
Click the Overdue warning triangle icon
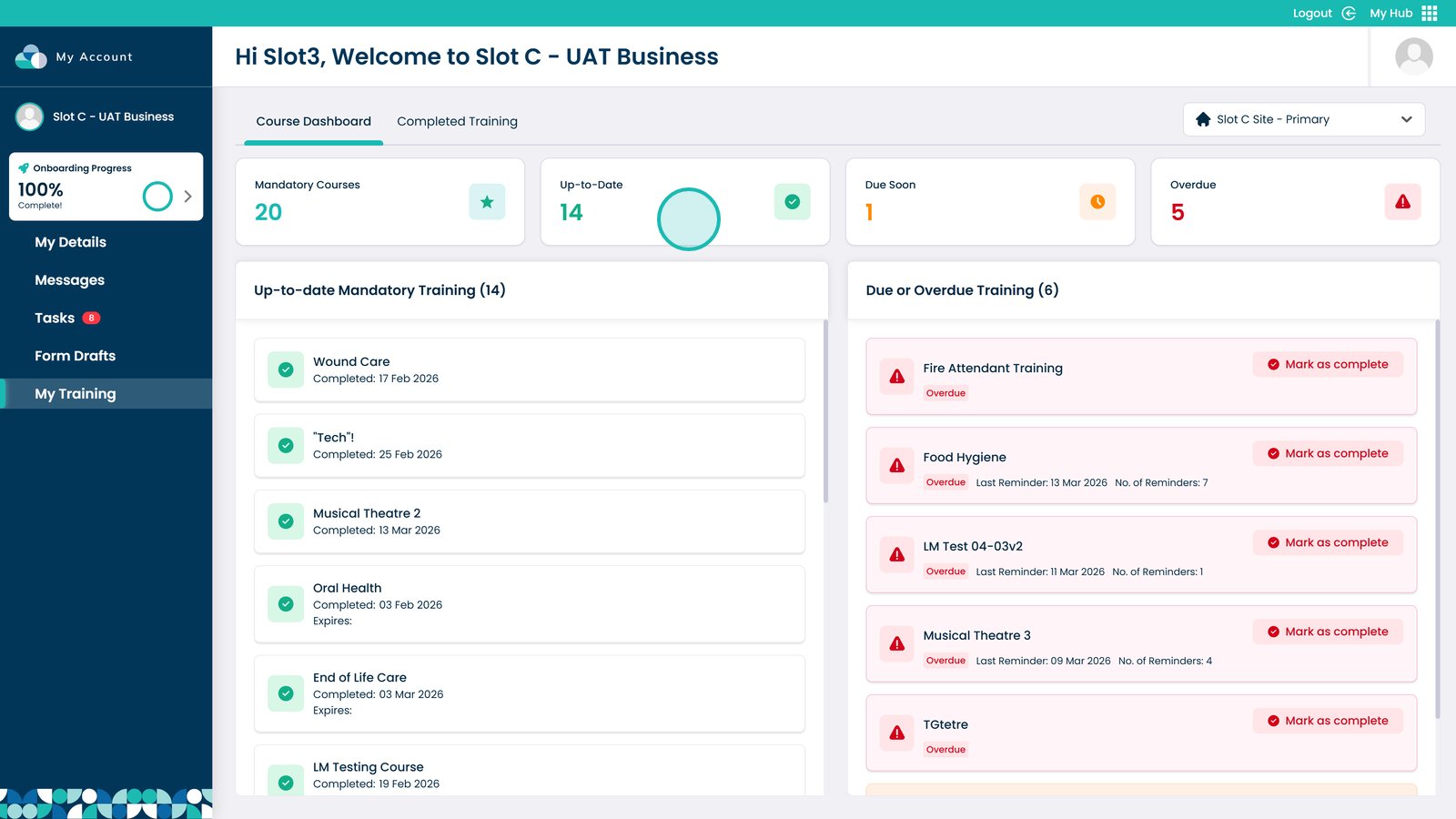point(1402,202)
